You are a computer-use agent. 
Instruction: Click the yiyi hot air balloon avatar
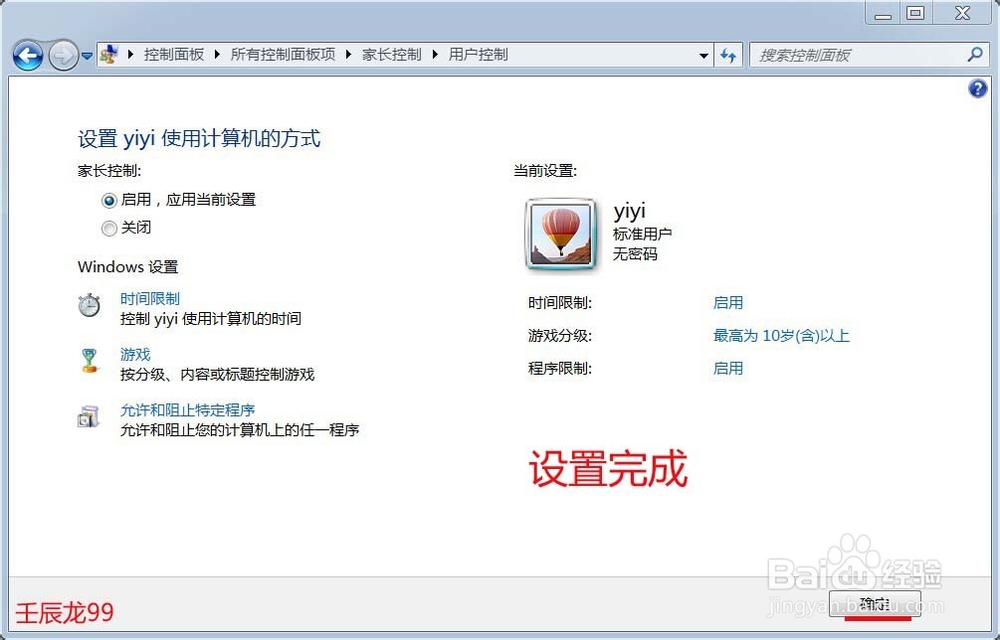[560, 233]
